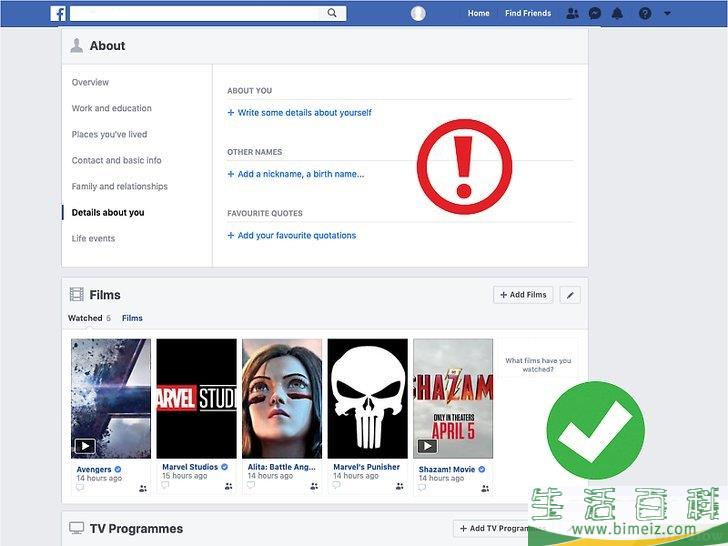728x546 pixels.
Task: Select the Overview section
Action: point(90,82)
